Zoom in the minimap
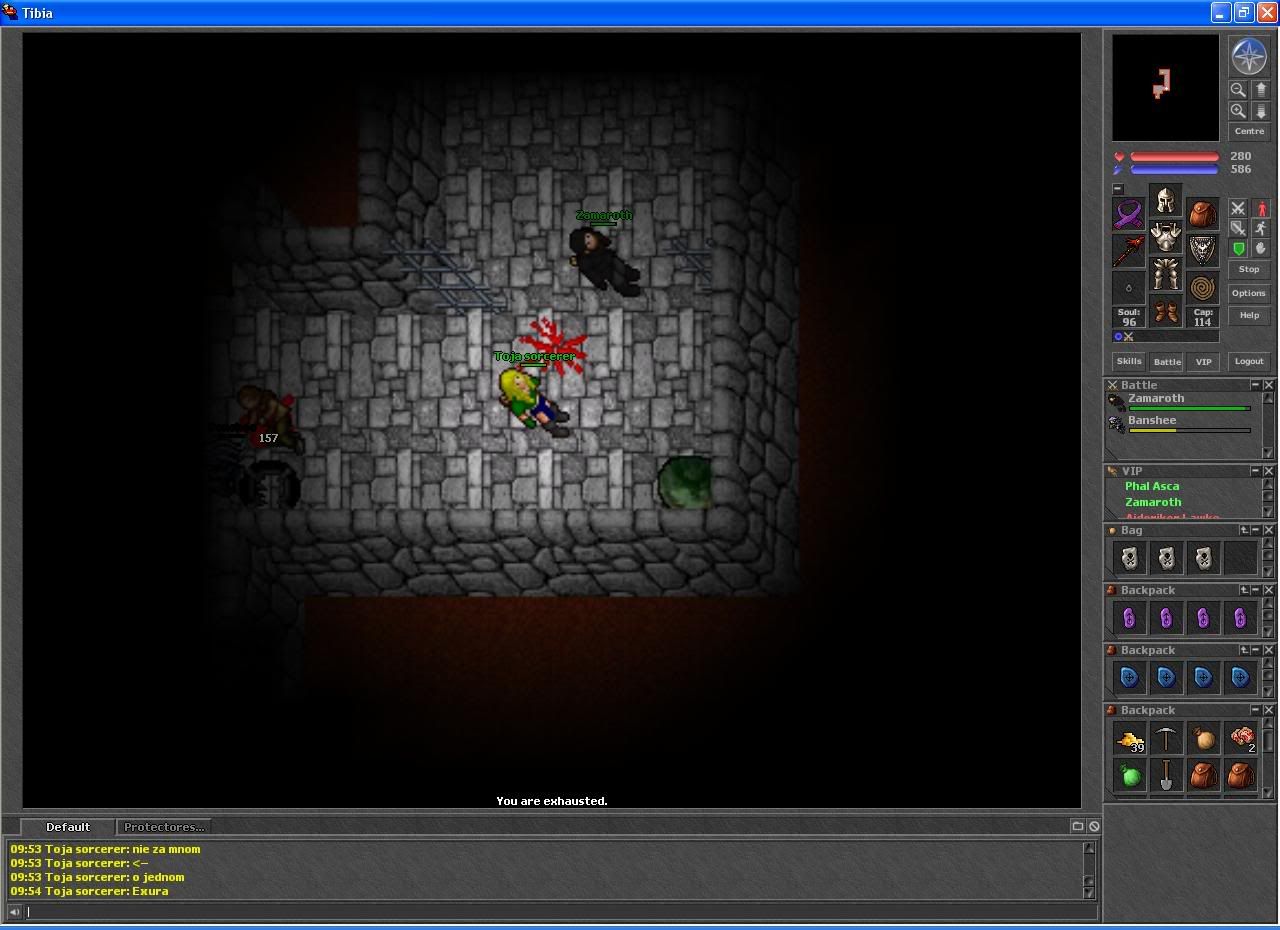1280x930 pixels. click(1238, 111)
